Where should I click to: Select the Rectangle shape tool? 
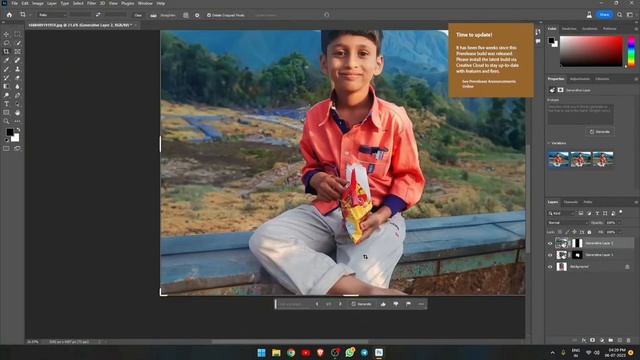tap(6, 112)
